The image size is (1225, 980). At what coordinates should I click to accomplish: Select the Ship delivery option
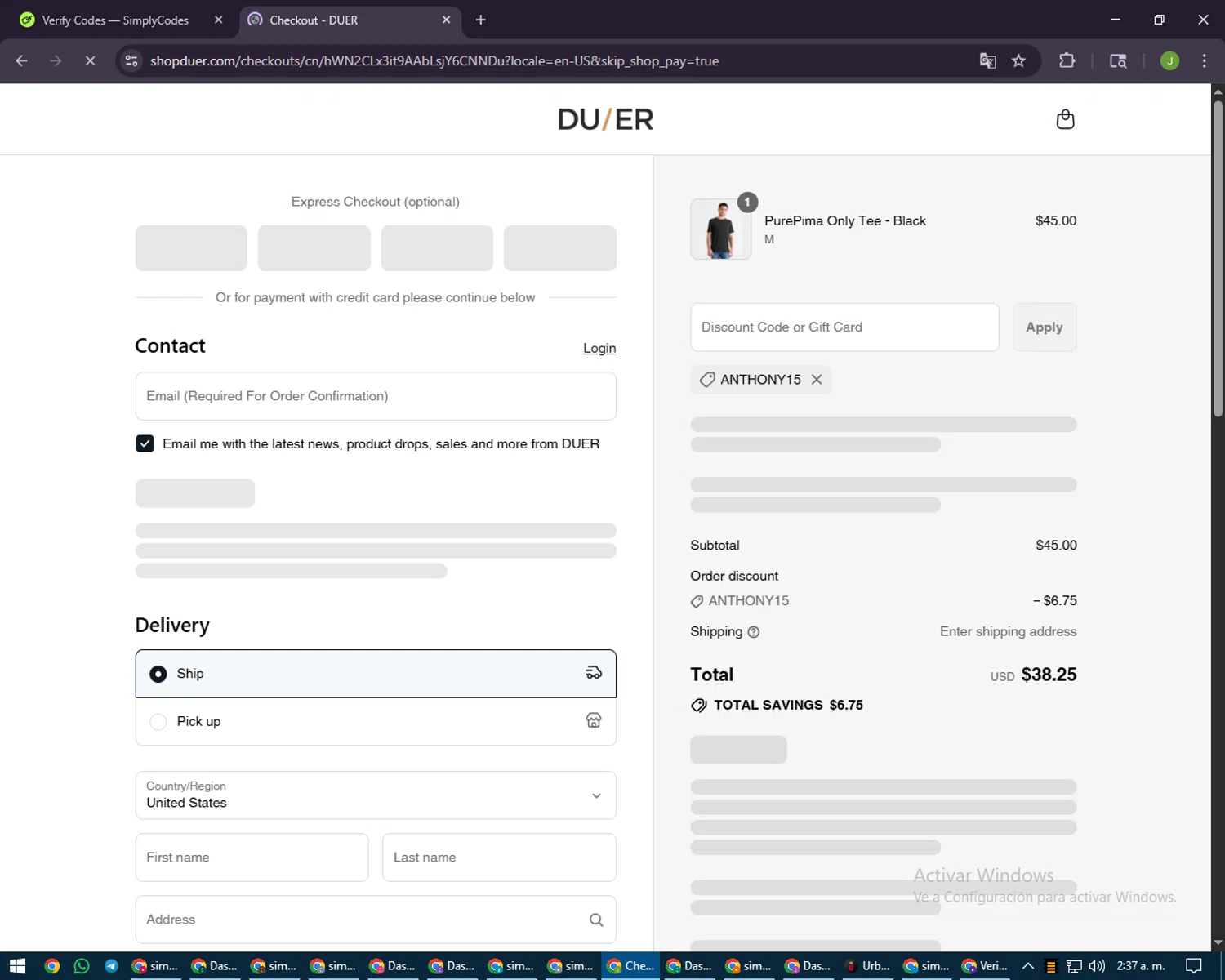(x=376, y=674)
